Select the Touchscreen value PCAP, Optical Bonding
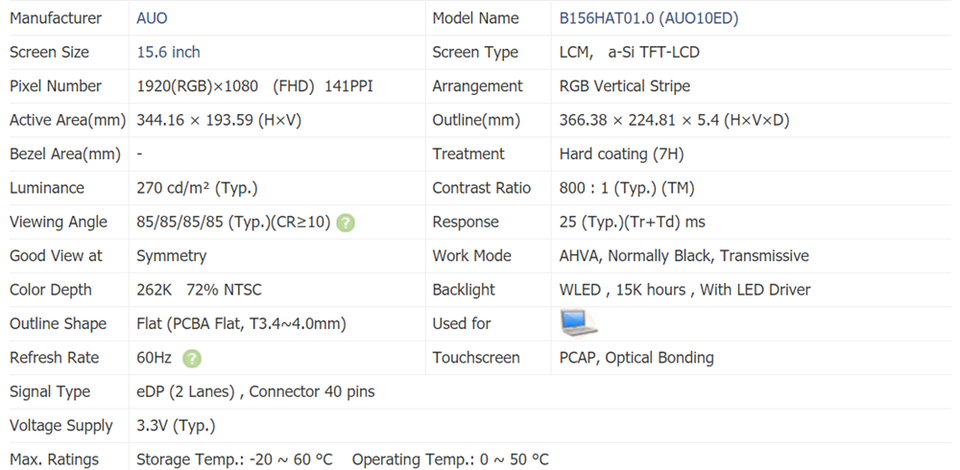The height and width of the screenshot is (470, 960). click(x=636, y=358)
